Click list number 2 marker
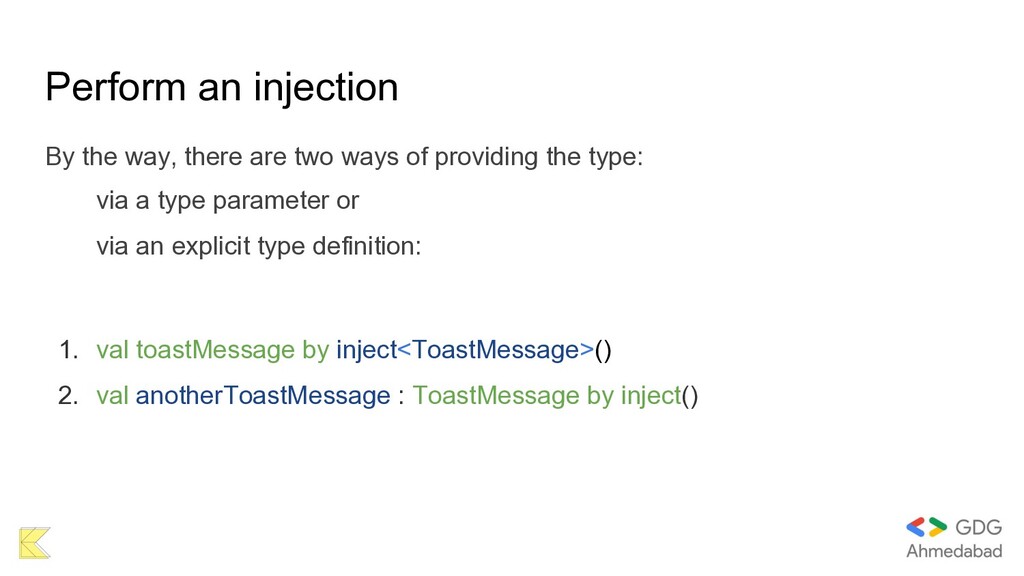Screen dimensions: 1024x576 pyautogui.click(x=68, y=396)
